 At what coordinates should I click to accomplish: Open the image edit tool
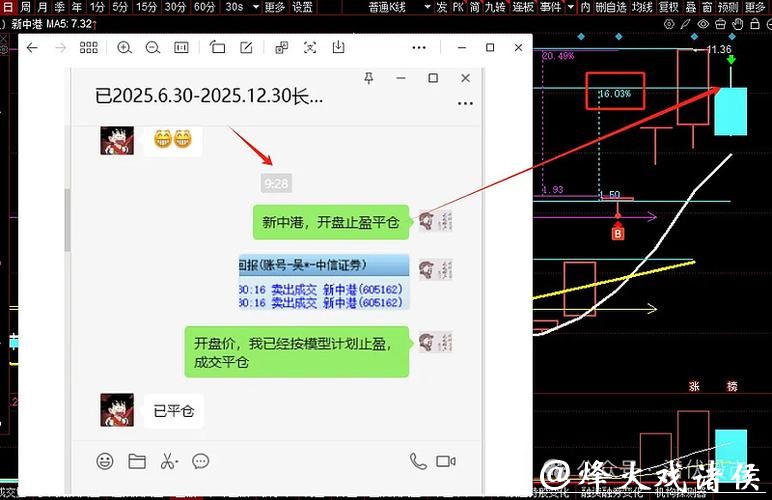(246, 48)
